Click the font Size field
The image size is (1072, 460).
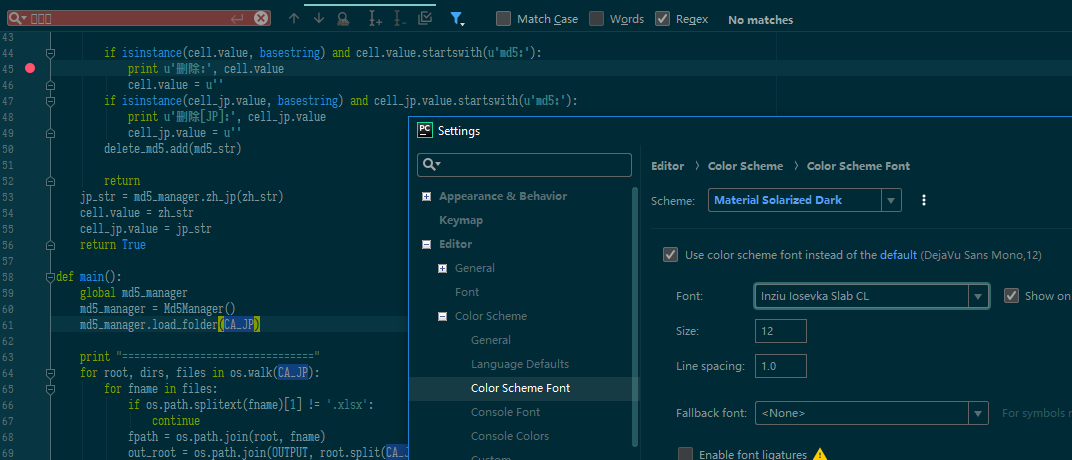click(x=781, y=331)
